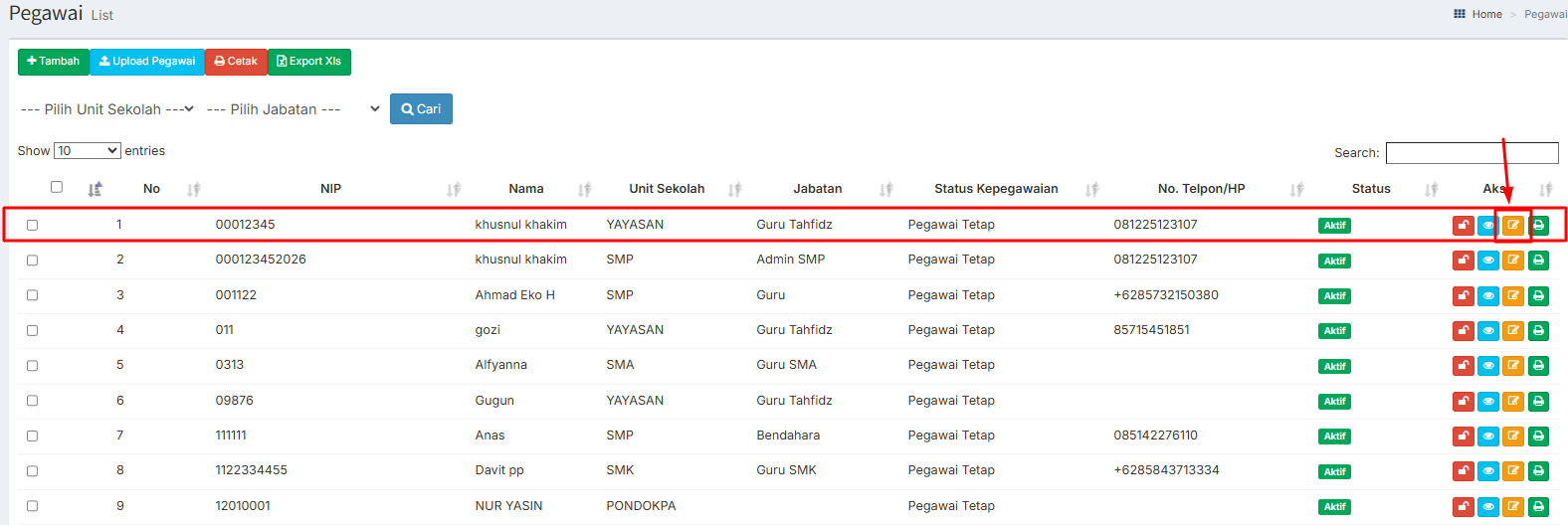Image resolution: width=1568 pixels, height=525 pixels.
Task: Select checkbox for Ahmad Eko H
Action: [32, 295]
